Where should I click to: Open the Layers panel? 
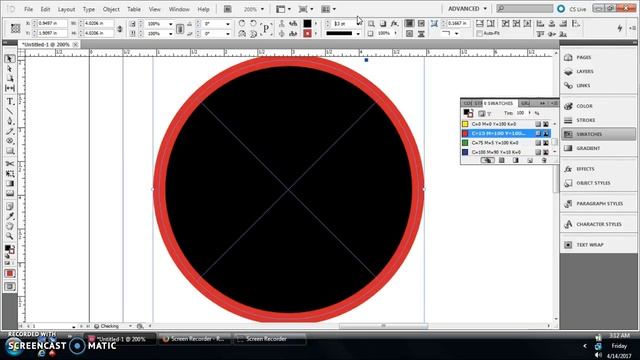click(598, 71)
